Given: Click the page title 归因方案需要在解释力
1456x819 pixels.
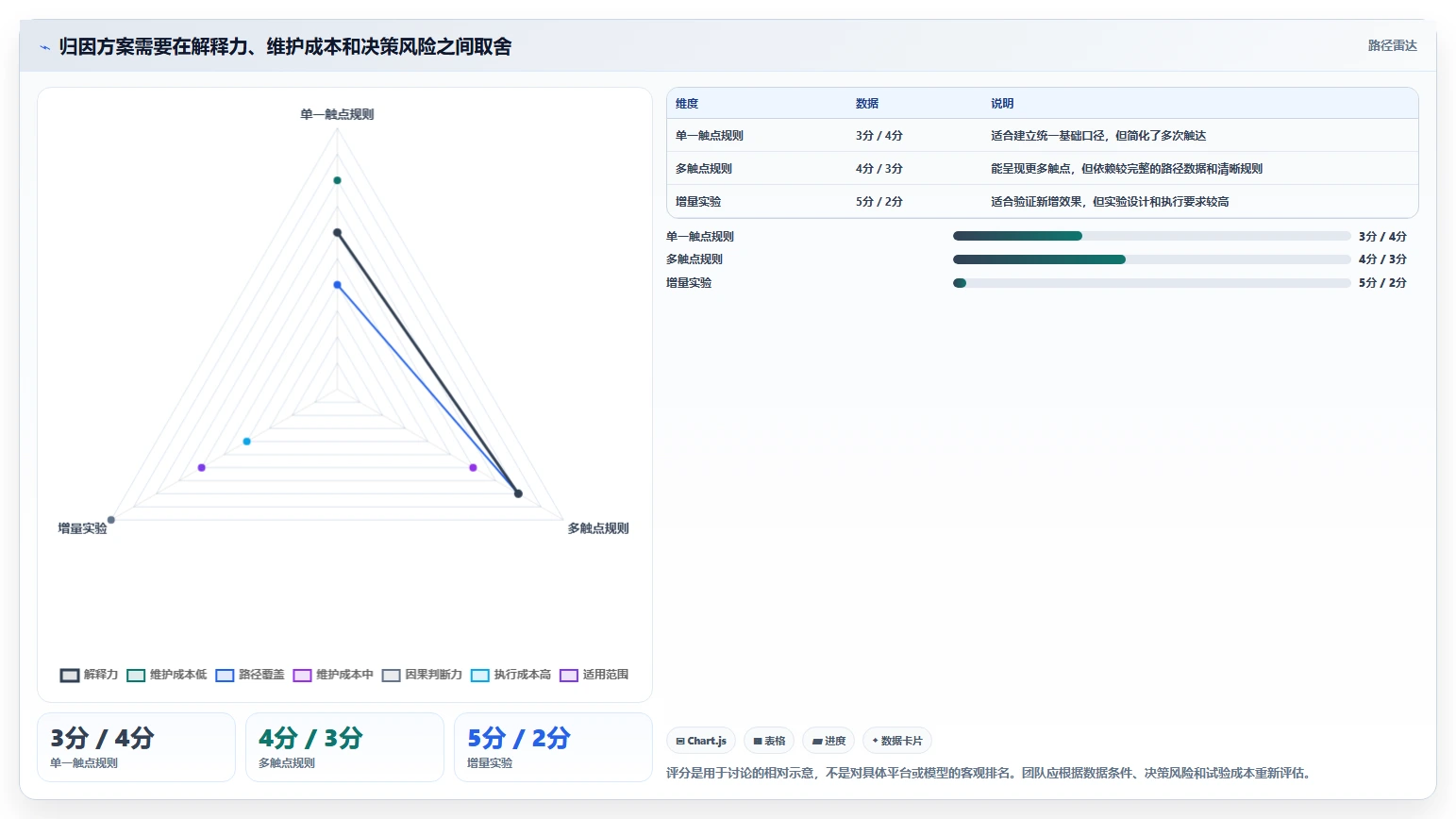Looking at the screenshot, I should [x=285, y=47].
